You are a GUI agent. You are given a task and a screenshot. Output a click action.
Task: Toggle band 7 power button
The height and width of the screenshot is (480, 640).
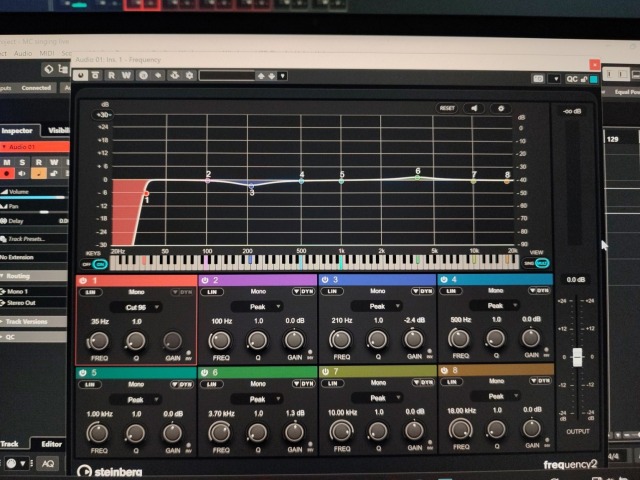[325, 371]
